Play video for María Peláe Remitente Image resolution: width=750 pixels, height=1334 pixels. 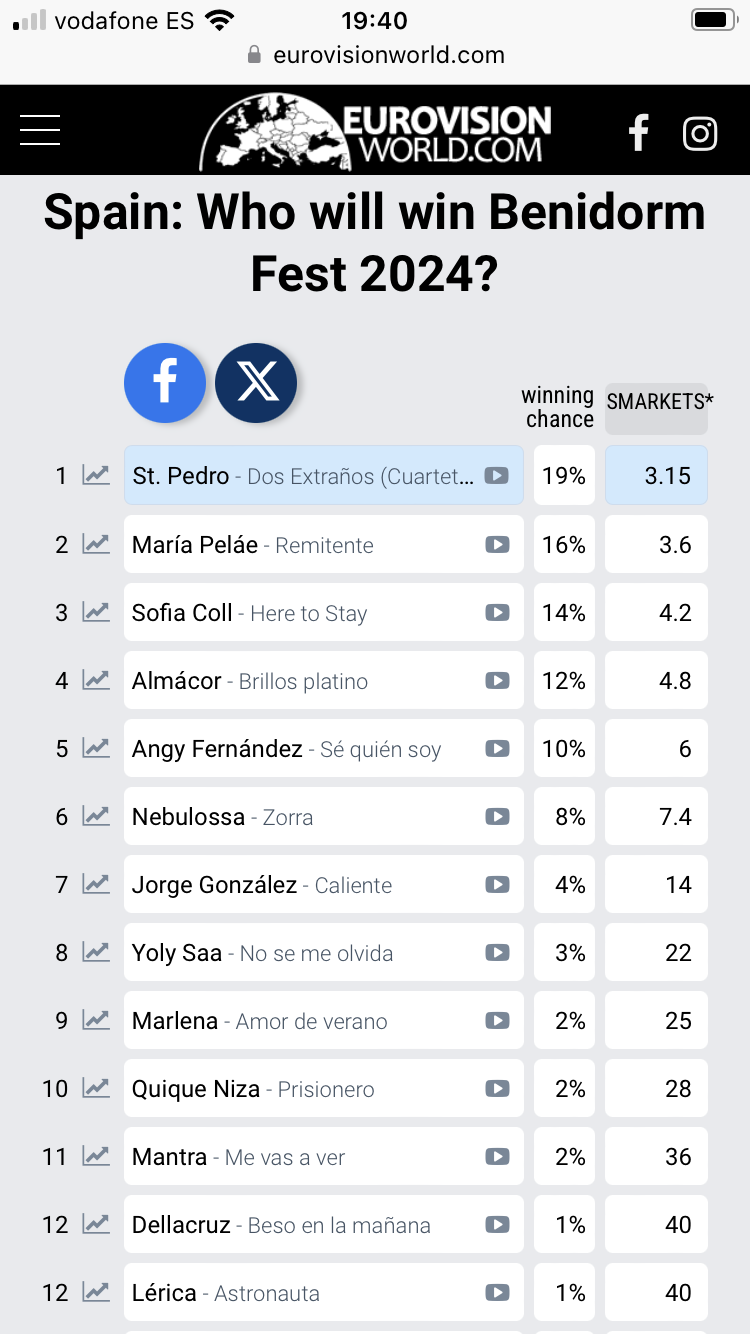pyautogui.click(x=497, y=544)
